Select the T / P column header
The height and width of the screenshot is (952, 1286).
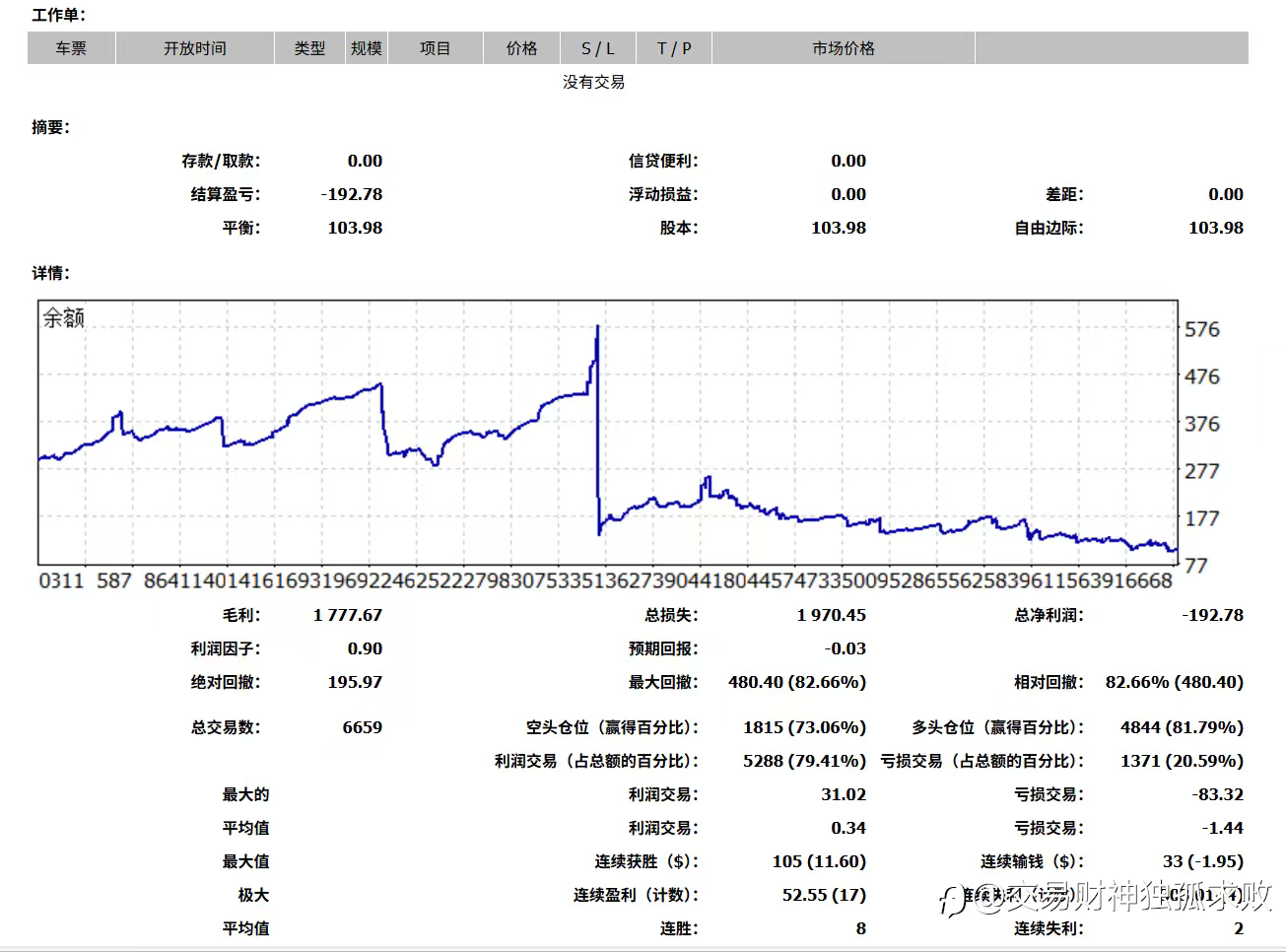click(674, 48)
